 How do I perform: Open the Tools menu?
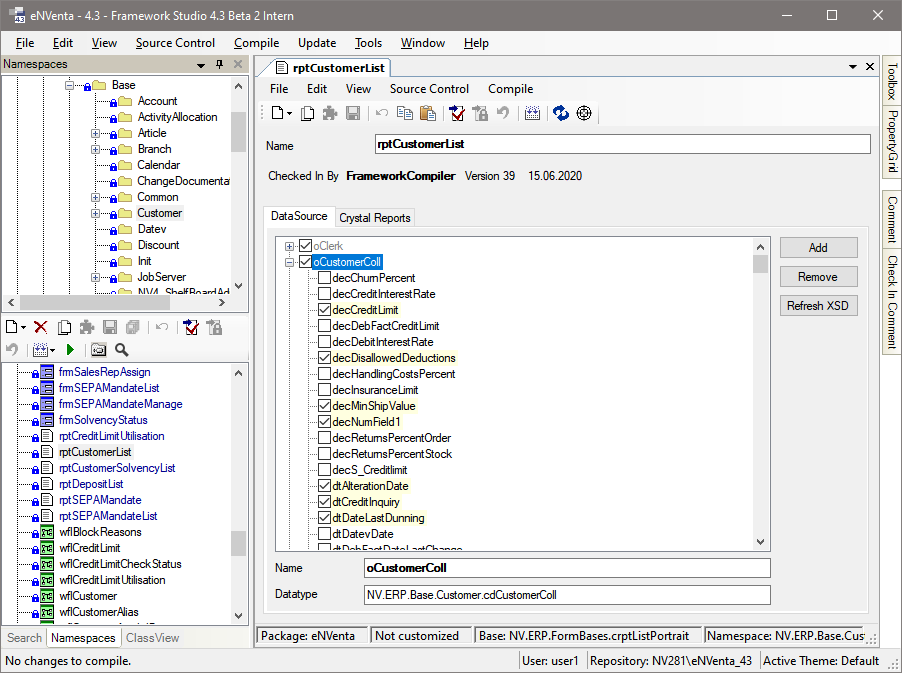[368, 43]
